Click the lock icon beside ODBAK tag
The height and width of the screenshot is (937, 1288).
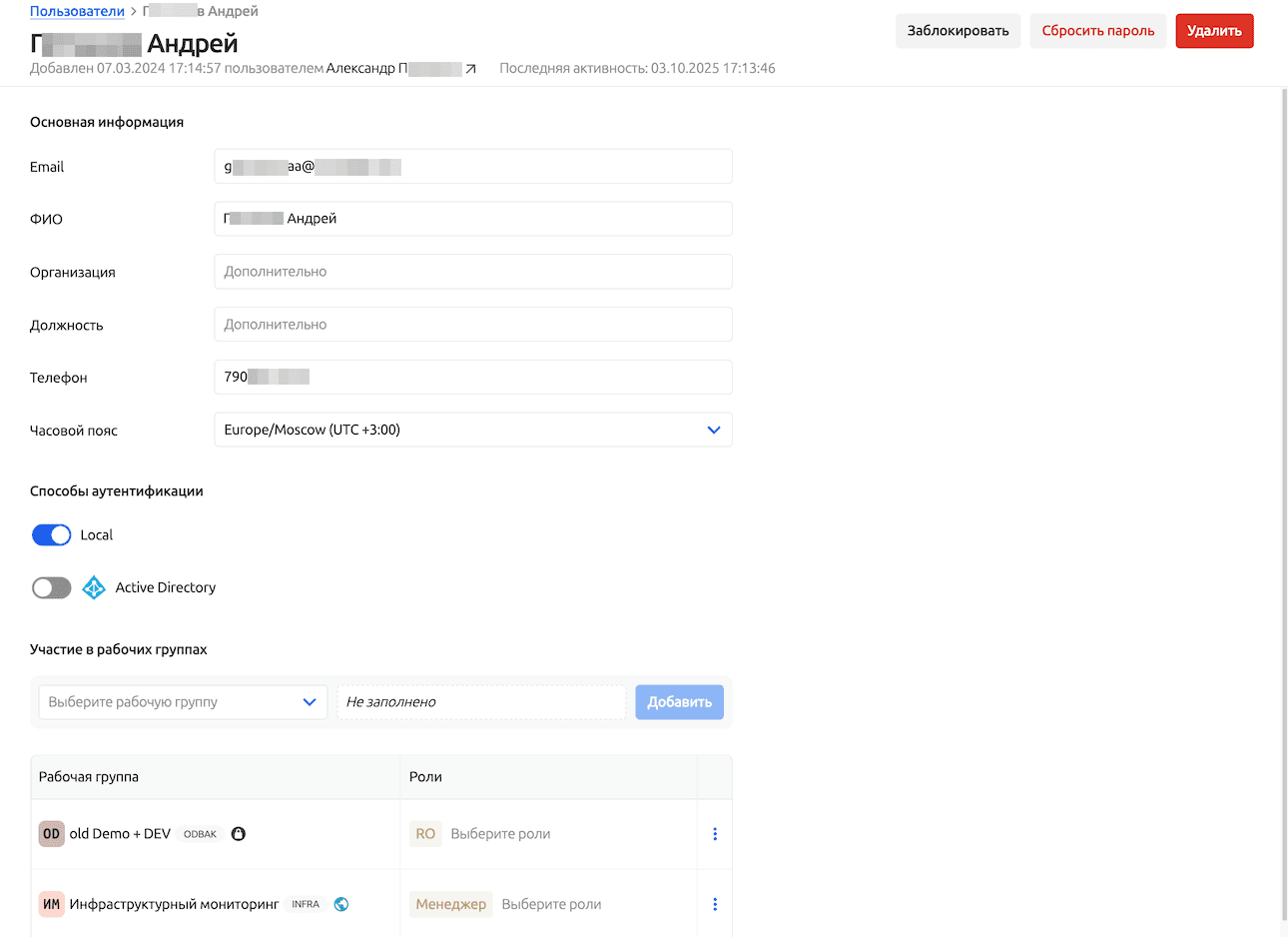pyautogui.click(x=239, y=834)
